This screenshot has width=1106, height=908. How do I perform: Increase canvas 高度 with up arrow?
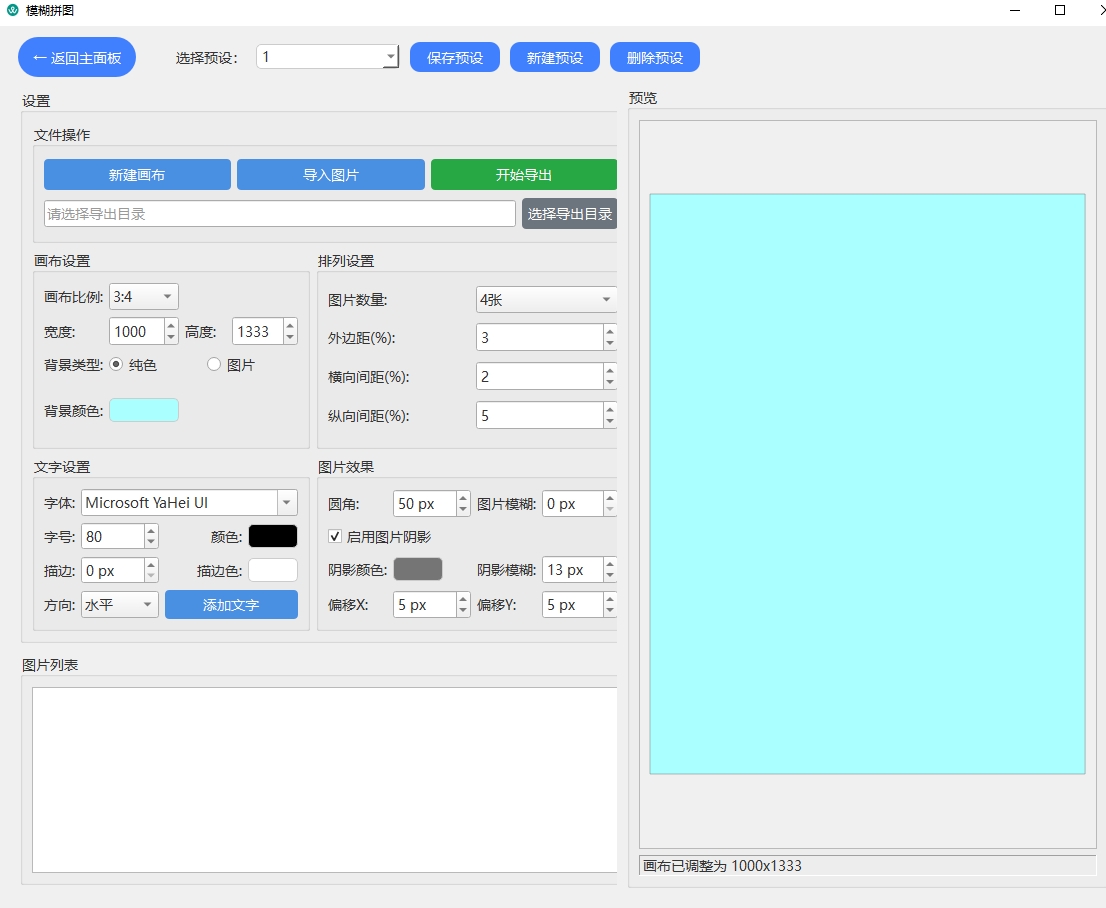pos(291,325)
